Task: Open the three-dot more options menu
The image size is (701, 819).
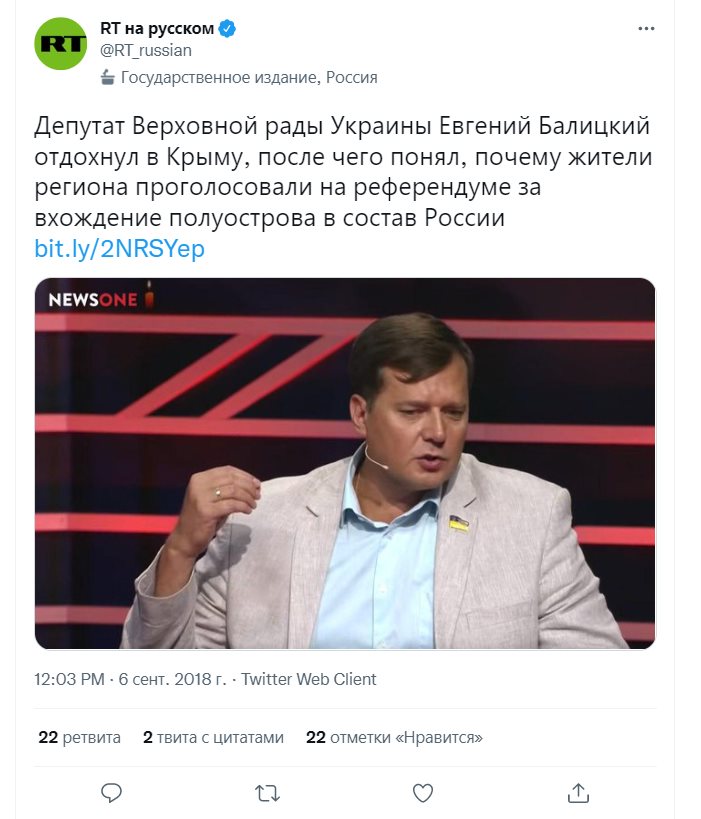Action: click(646, 29)
